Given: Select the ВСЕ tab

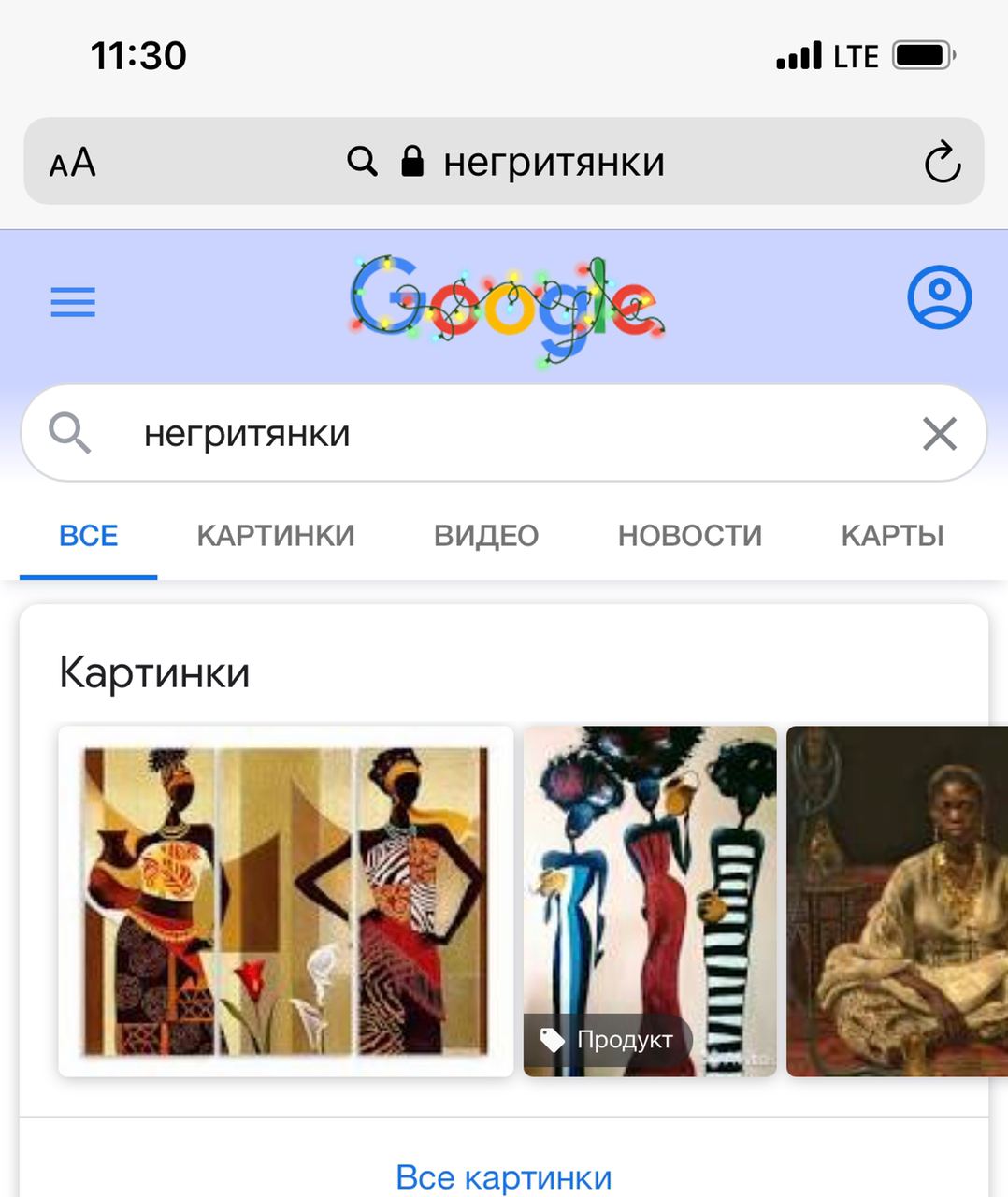Looking at the screenshot, I should coord(89,536).
